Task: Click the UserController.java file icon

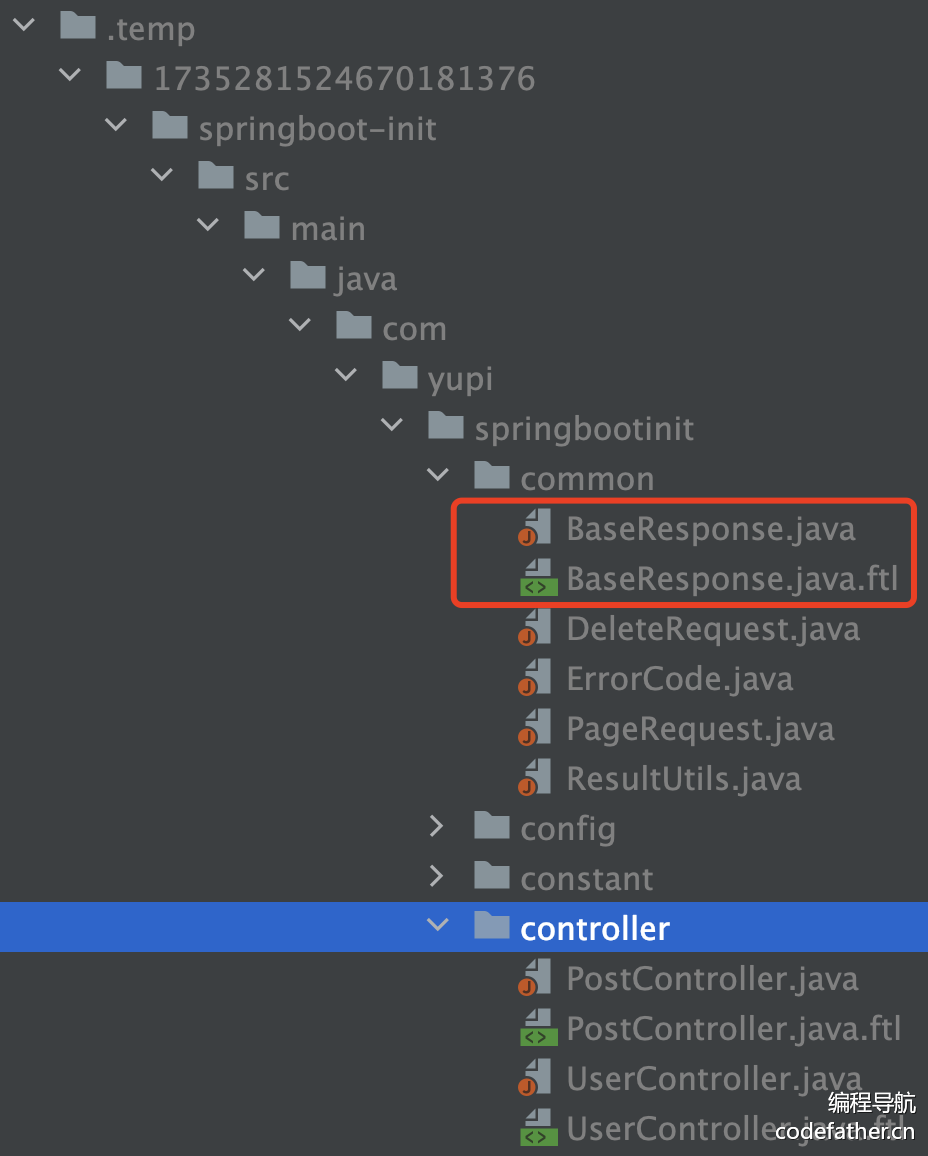Action: click(x=535, y=1079)
